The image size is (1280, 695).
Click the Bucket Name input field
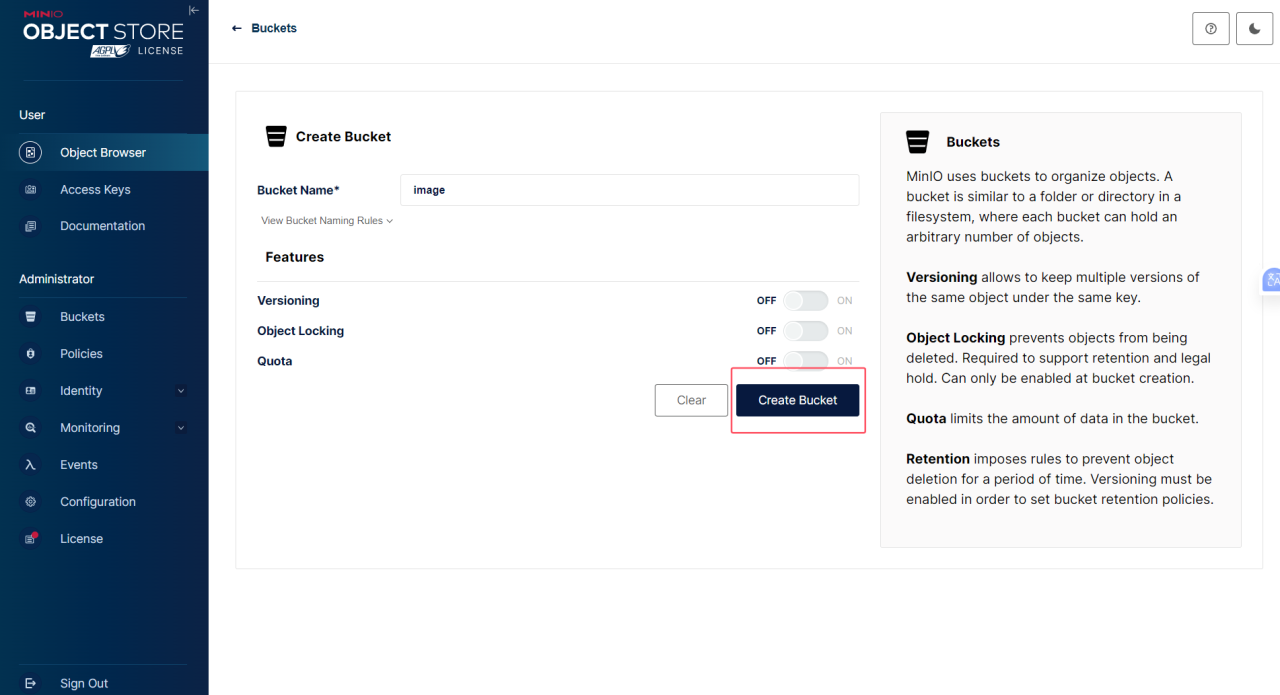(629, 190)
